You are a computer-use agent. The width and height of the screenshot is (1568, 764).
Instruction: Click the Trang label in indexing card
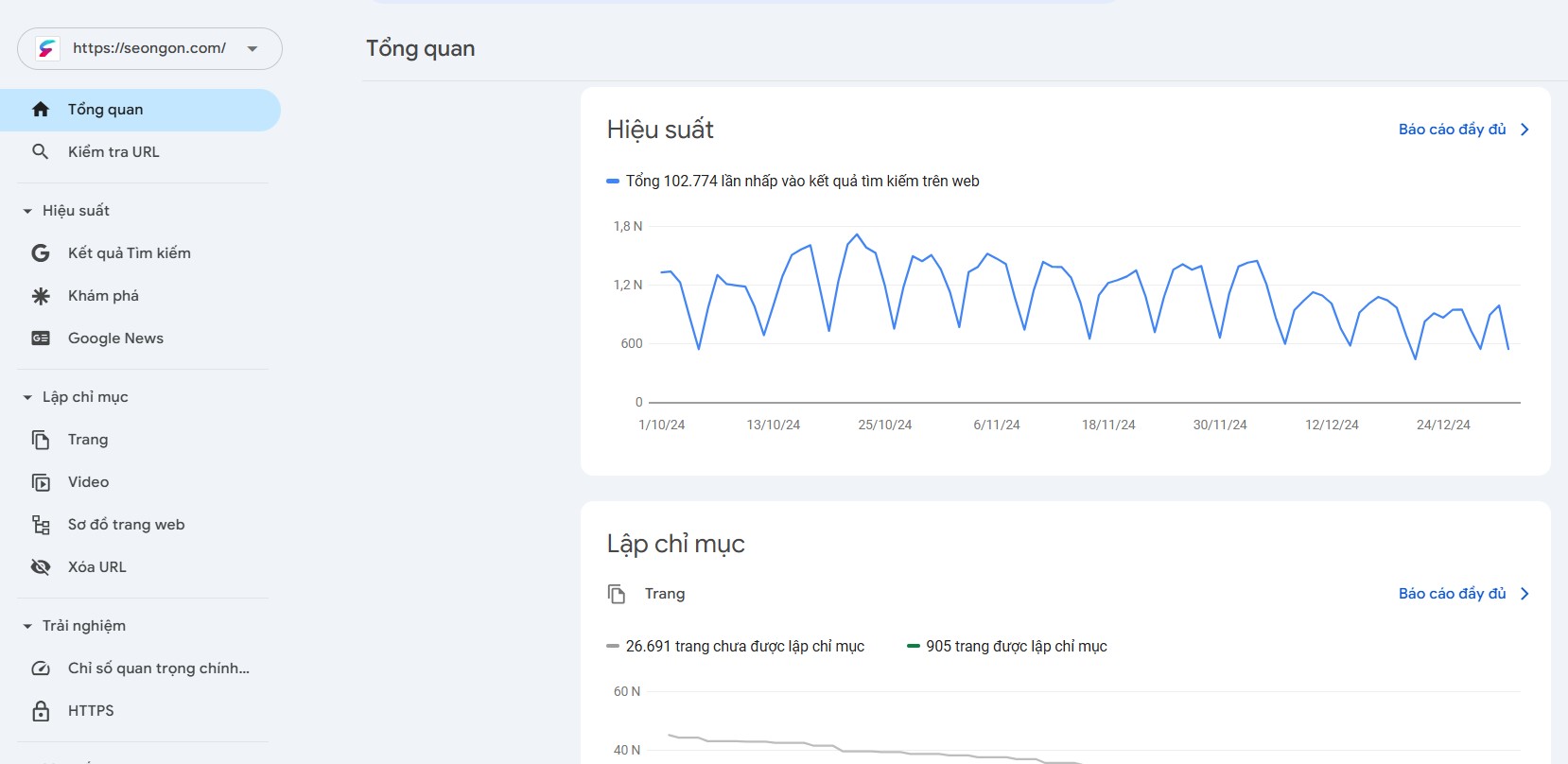(665, 594)
